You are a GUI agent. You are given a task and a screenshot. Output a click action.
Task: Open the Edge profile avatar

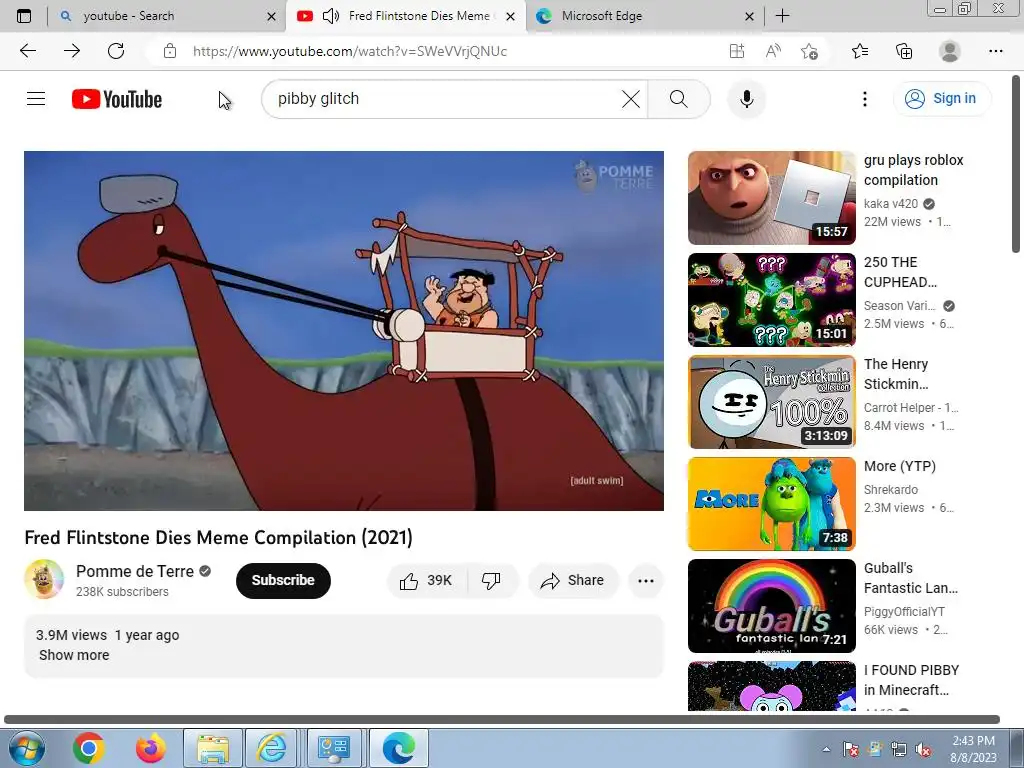click(950, 51)
